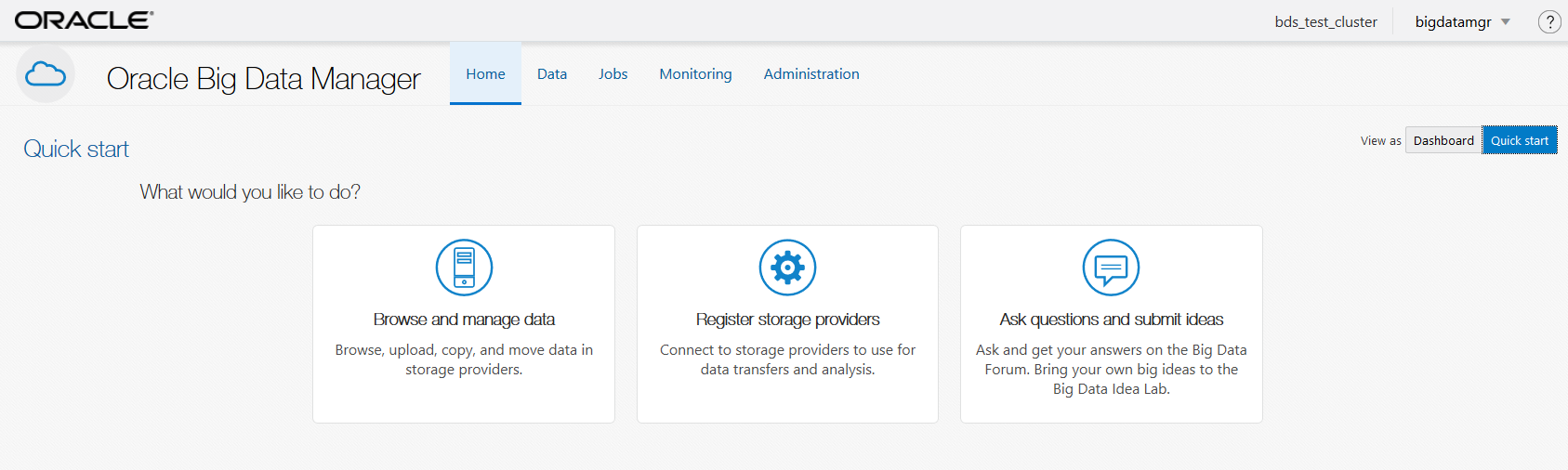Click the Oracle logo in header
Viewport: 1568px width, 470px height.
click(x=85, y=20)
